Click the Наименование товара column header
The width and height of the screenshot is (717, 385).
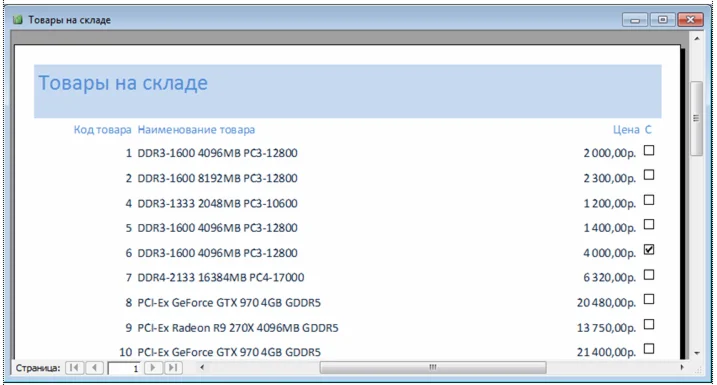pos(196,130)
